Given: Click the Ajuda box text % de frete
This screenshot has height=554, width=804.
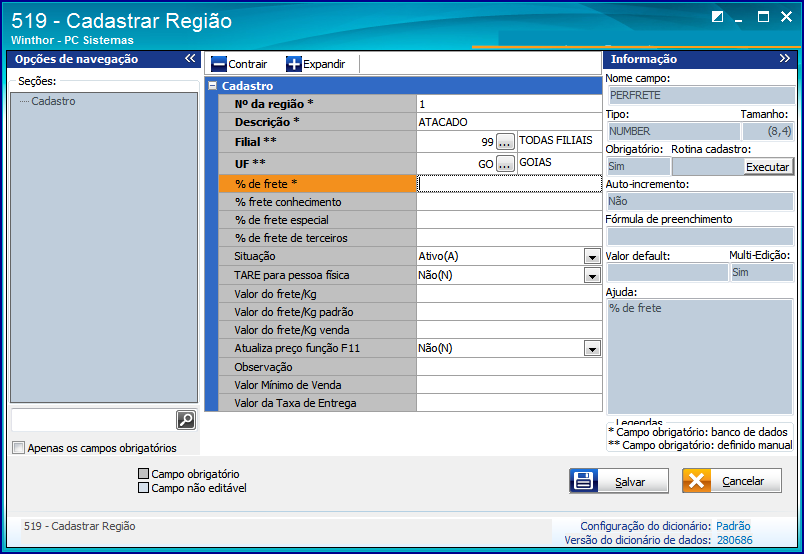Looking at the screenshot, I should pos(635,308).
